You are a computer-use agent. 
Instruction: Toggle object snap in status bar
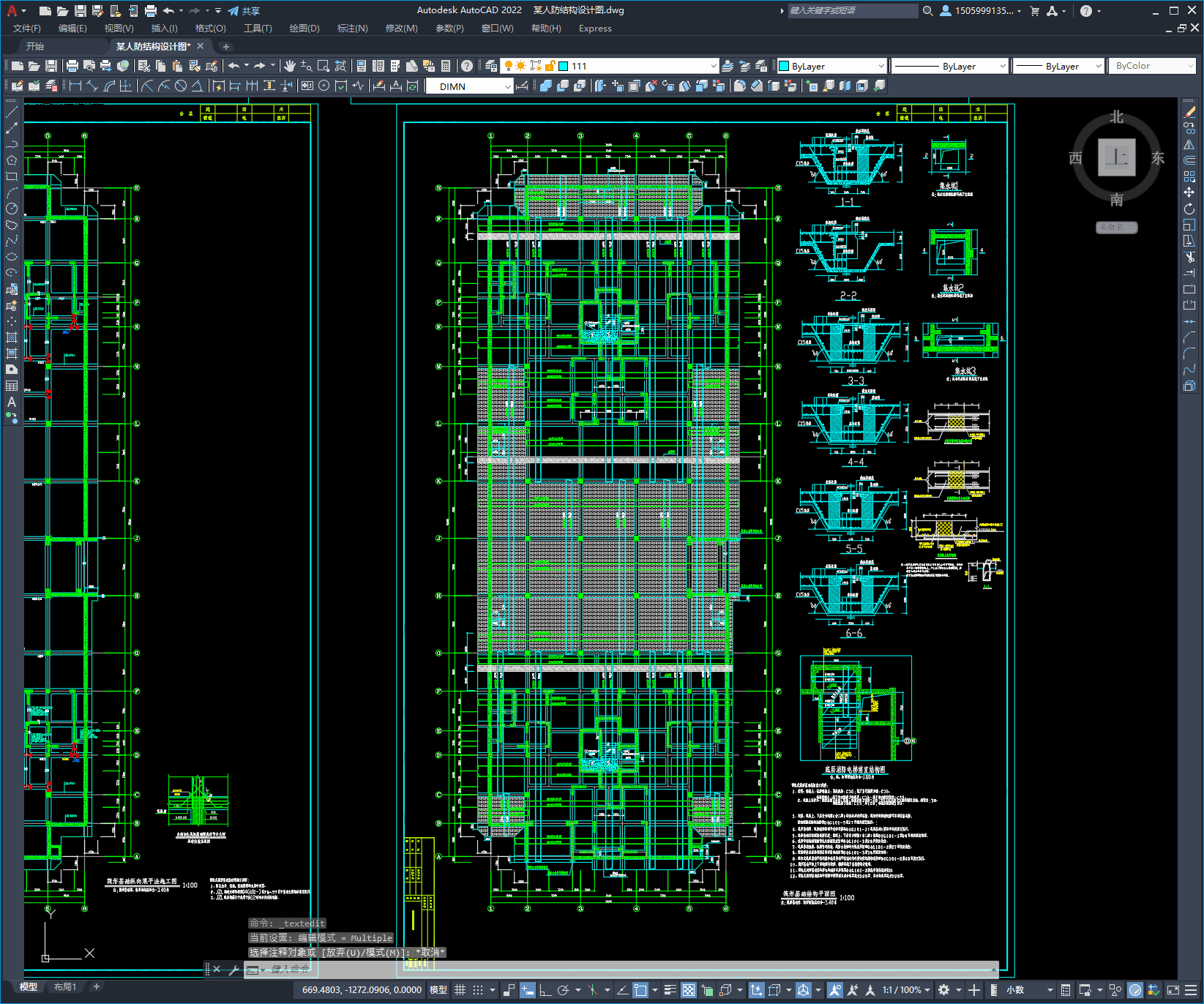point(640,990)
